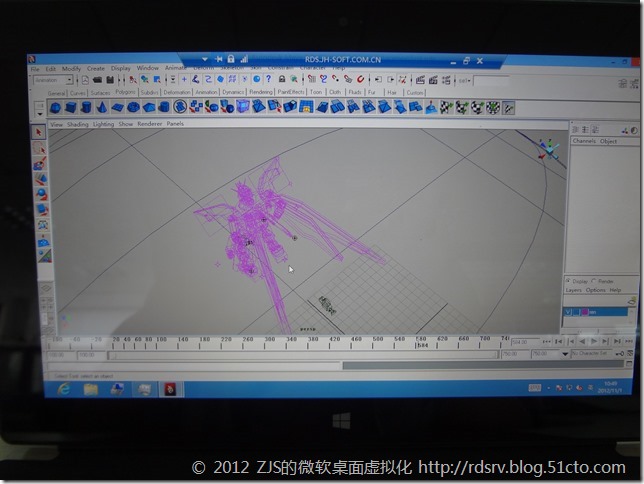Create a polygon cone from the shelf
644x484 pixels.
click(x=101, y=108)
